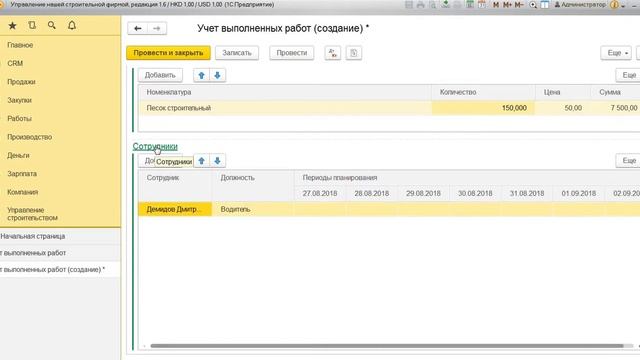Select the Водитель position cell
Screen dimensions: 640x360
253,209
